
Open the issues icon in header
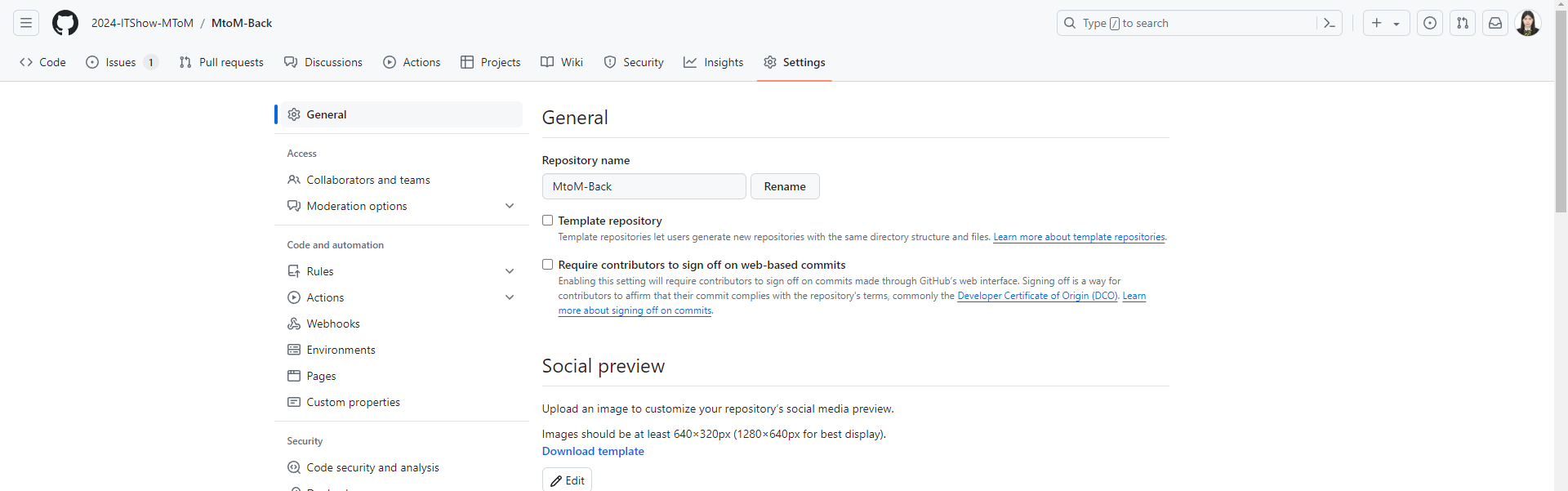point(1430,23)
